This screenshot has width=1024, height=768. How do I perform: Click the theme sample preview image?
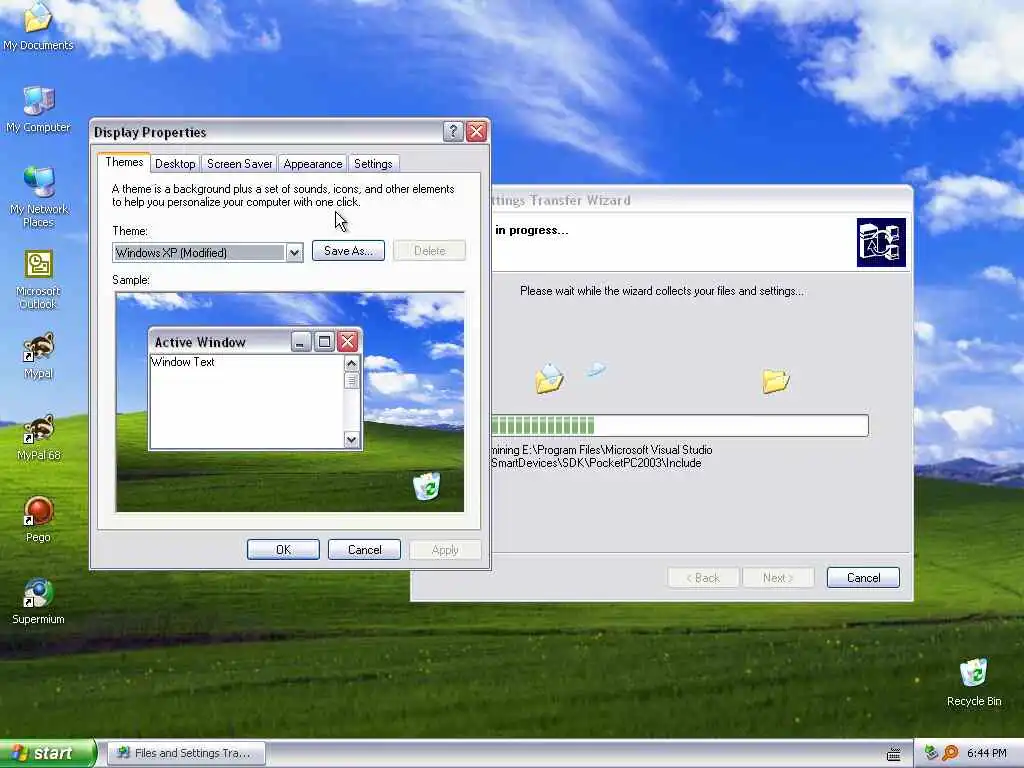pos(290,402)
